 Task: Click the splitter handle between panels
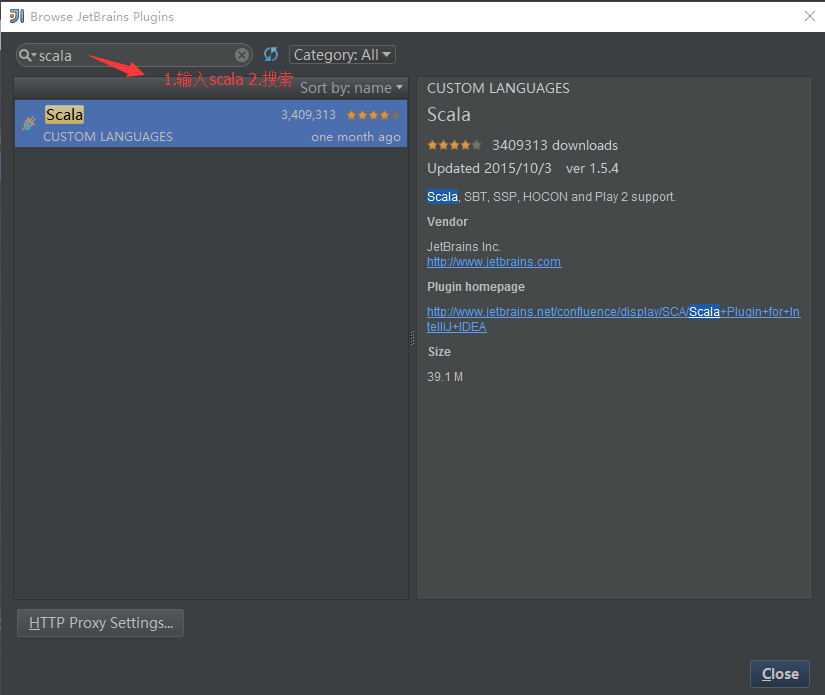click(412, 338)
